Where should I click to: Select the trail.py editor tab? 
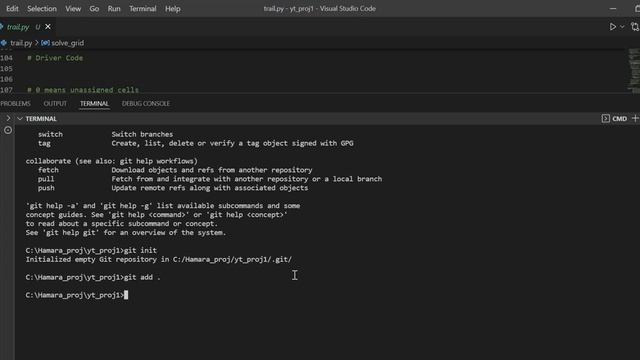18,27
